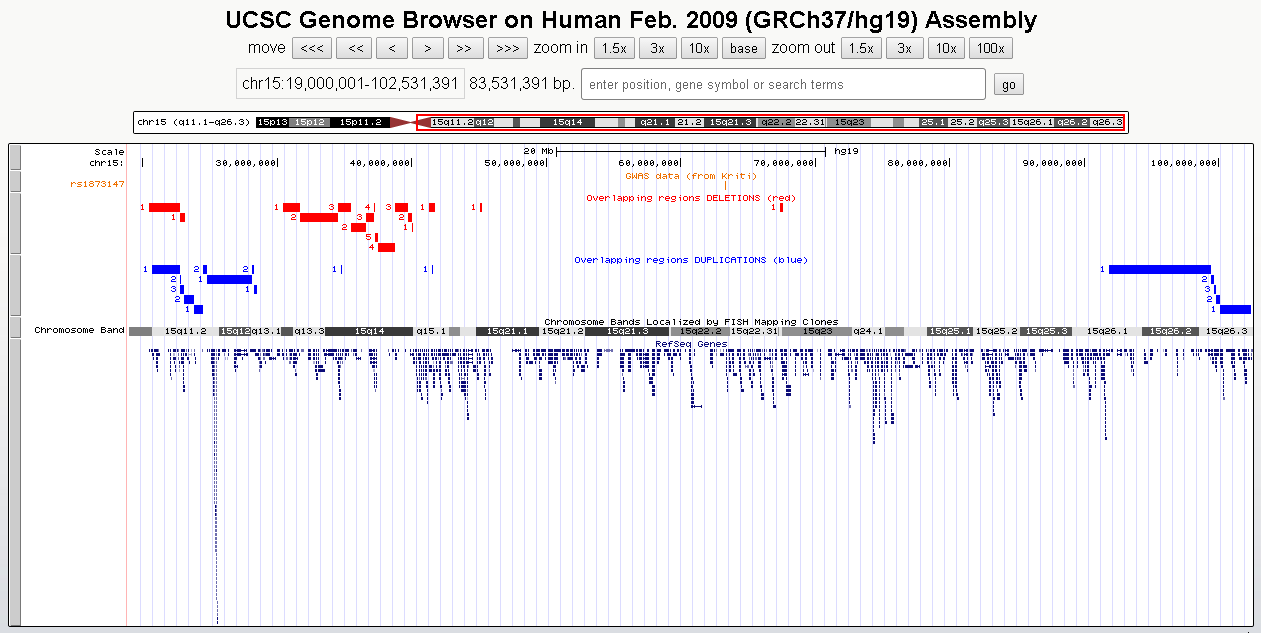Viewport: 1261px width, 633px height.
Task: Zoom in to base level
Action: click(x=743, y=48)
